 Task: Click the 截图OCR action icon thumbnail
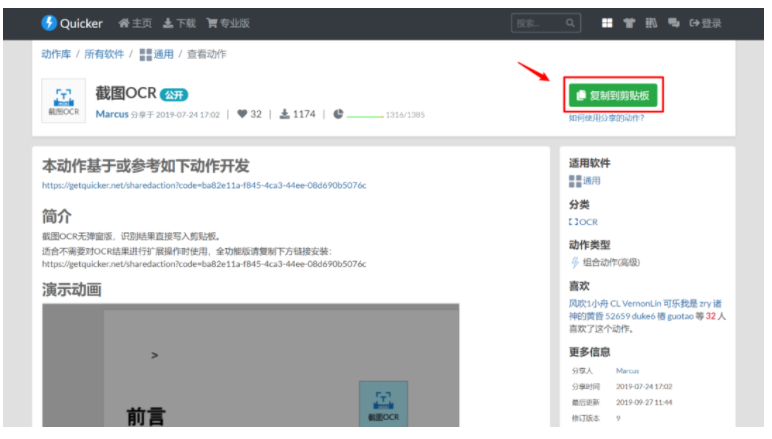coord(64,101)
